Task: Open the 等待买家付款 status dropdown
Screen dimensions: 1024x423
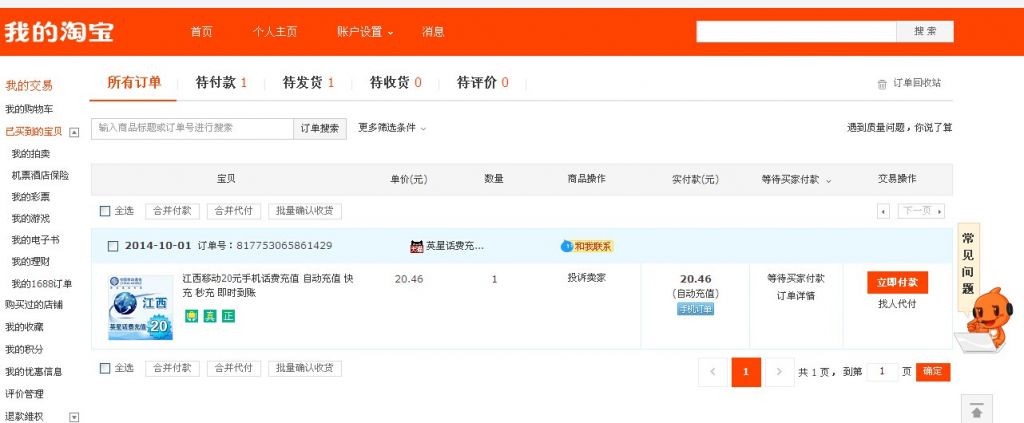Action: 796,180
